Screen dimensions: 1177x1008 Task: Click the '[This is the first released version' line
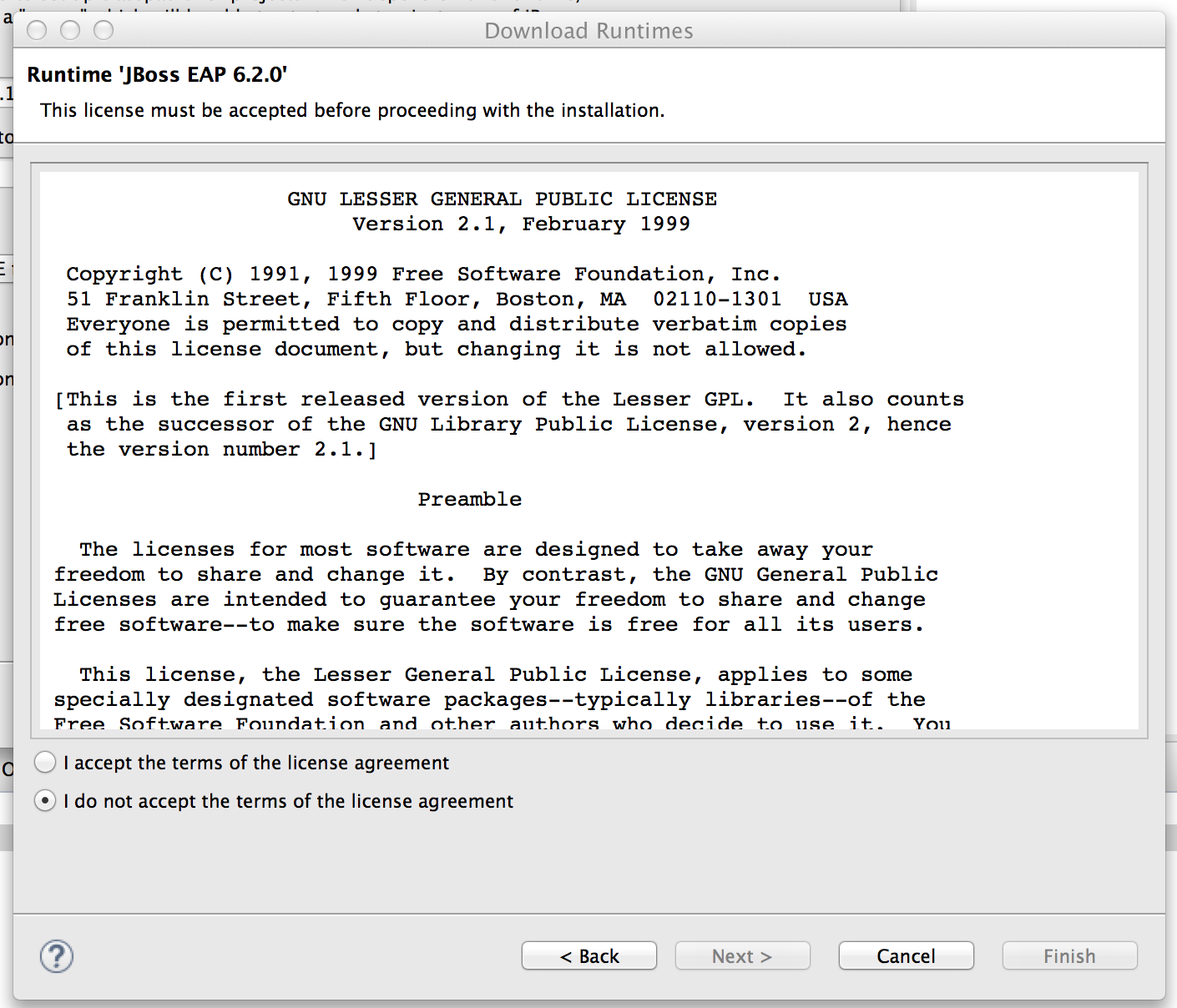(x=509, y=400)
